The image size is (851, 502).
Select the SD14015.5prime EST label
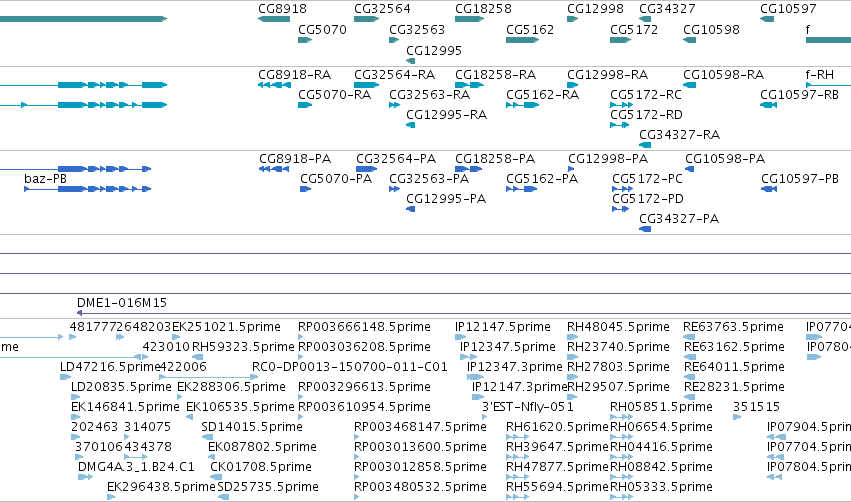252,427
